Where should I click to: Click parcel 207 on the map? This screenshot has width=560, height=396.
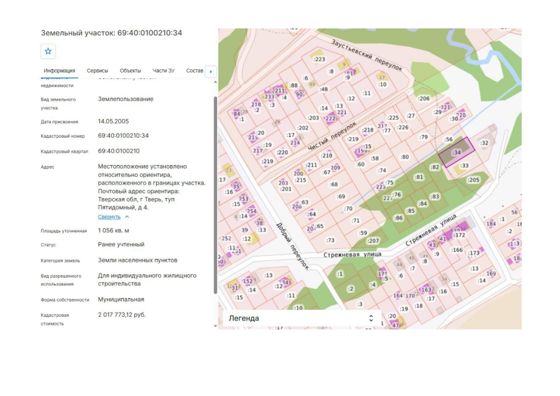373,241
